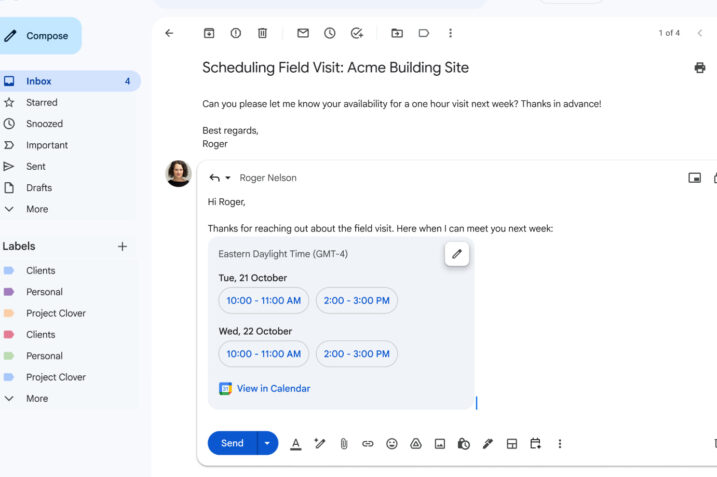Click the attach files paperclip icon

point(343,444)
